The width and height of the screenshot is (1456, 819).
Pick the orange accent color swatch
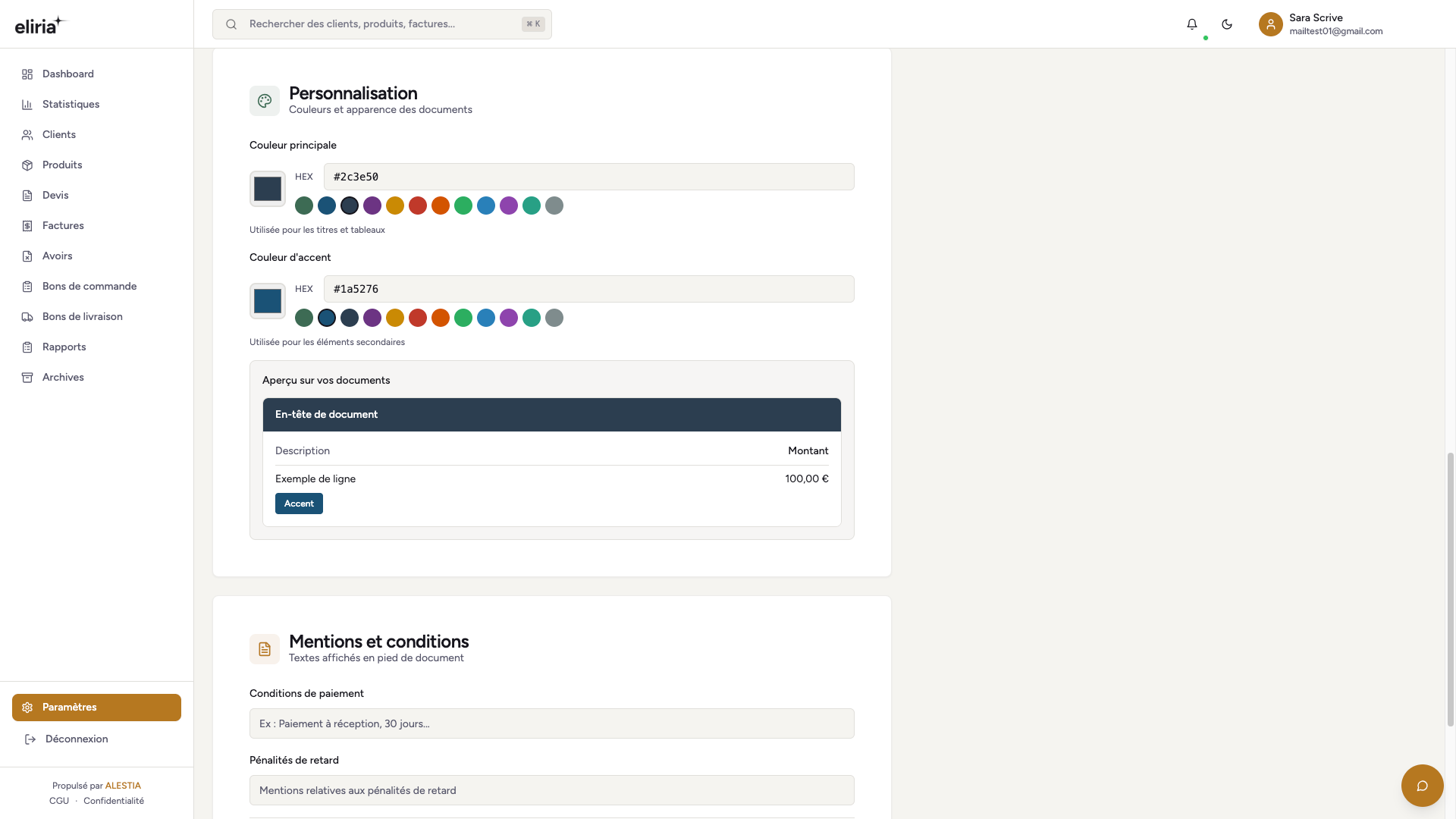click(441, 318)
